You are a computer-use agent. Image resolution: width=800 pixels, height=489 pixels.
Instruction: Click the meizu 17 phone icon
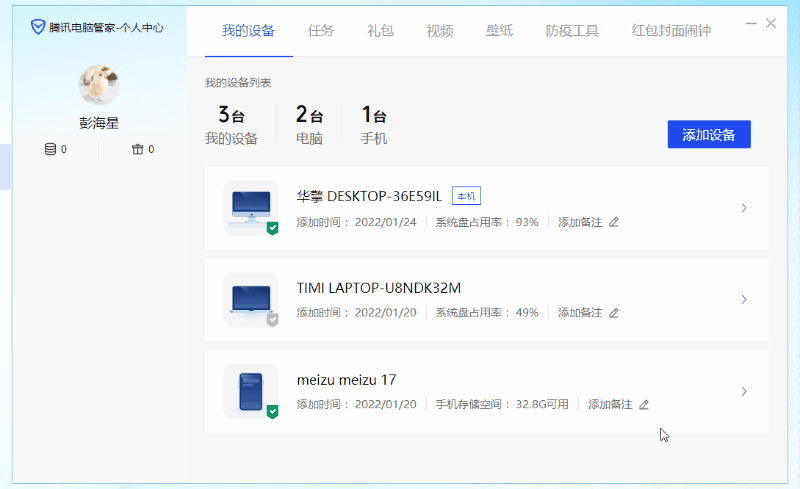pos(251,392)
